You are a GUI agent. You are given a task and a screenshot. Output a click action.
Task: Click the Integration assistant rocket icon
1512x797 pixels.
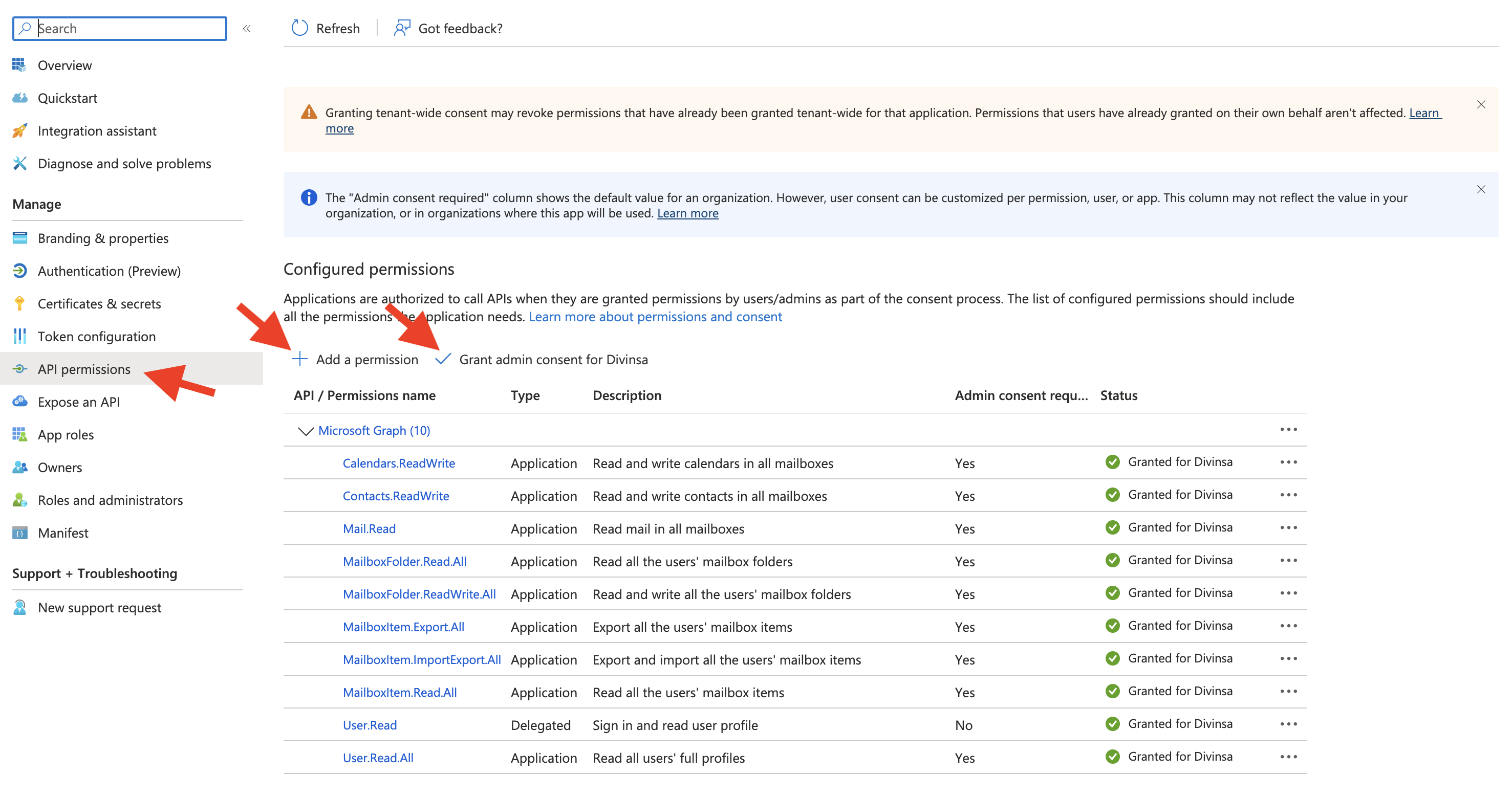19,131
